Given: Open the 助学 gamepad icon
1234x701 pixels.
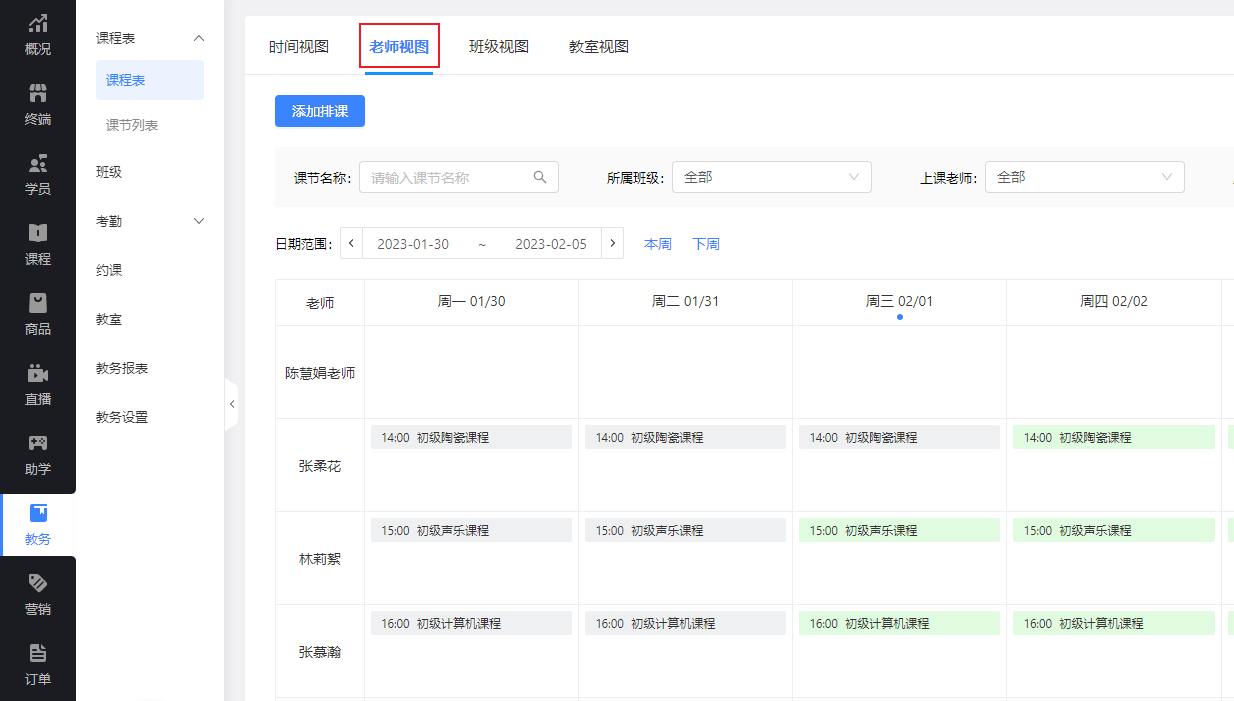Looking at the screenshot, I should (x=38, y=444).
